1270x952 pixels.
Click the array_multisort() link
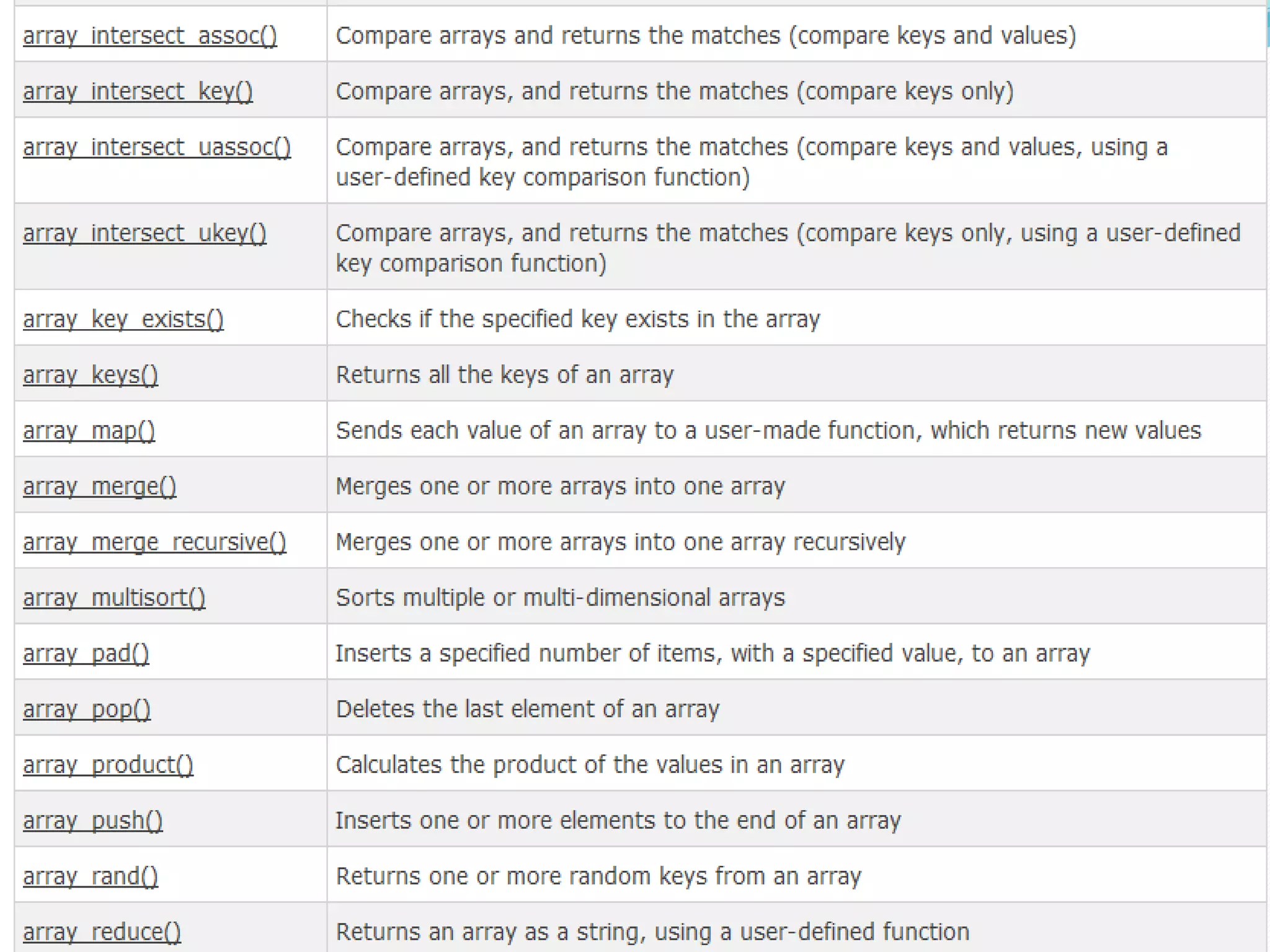[x=114, y=598]
